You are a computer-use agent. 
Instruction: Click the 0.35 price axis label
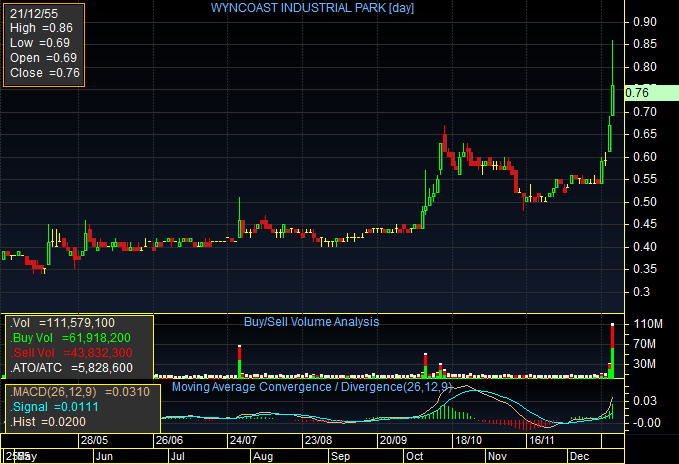click(x=645, y=269)
